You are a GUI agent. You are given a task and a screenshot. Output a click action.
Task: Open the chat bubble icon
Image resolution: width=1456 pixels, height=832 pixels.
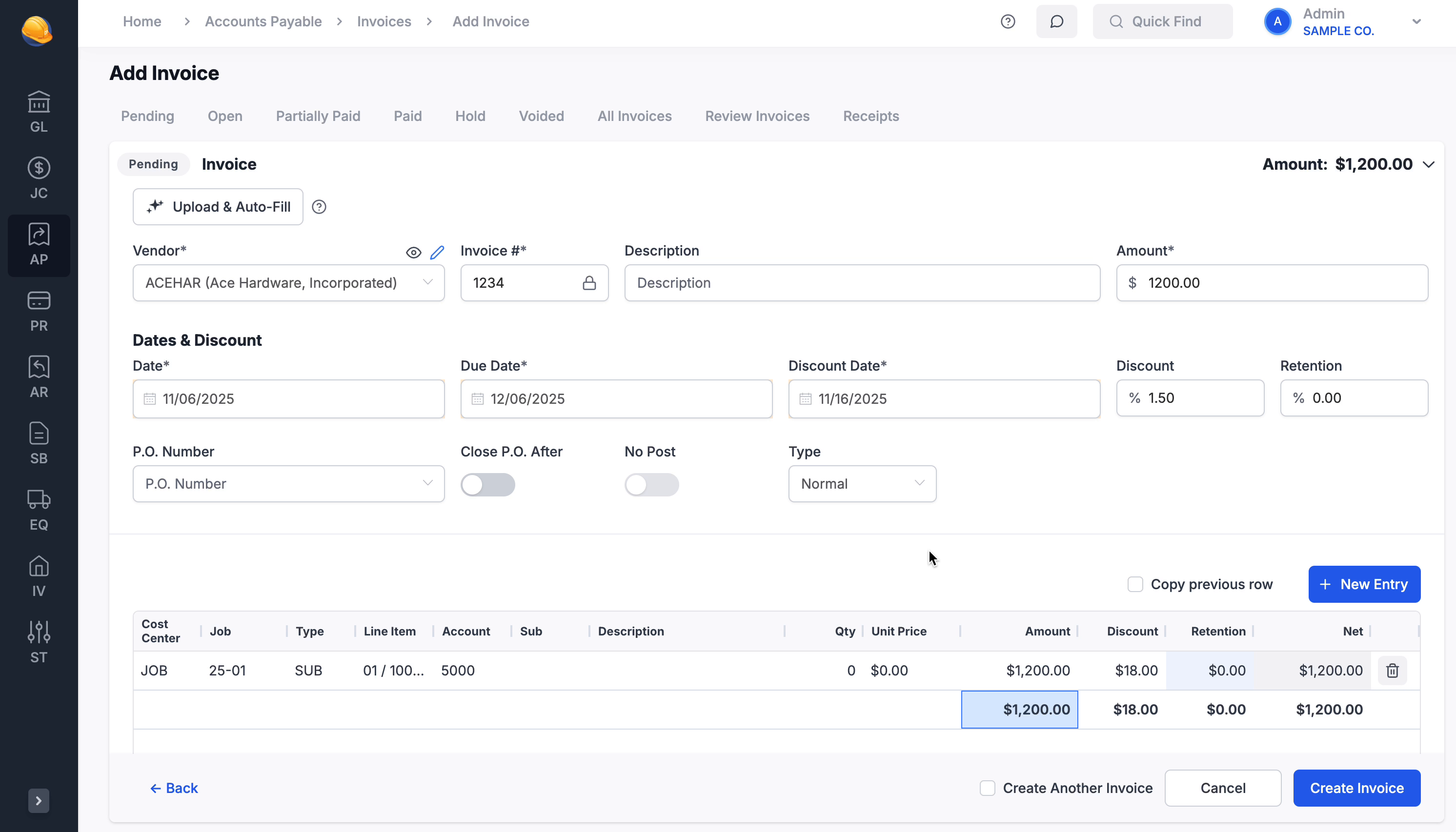[x=1056, y=21]
